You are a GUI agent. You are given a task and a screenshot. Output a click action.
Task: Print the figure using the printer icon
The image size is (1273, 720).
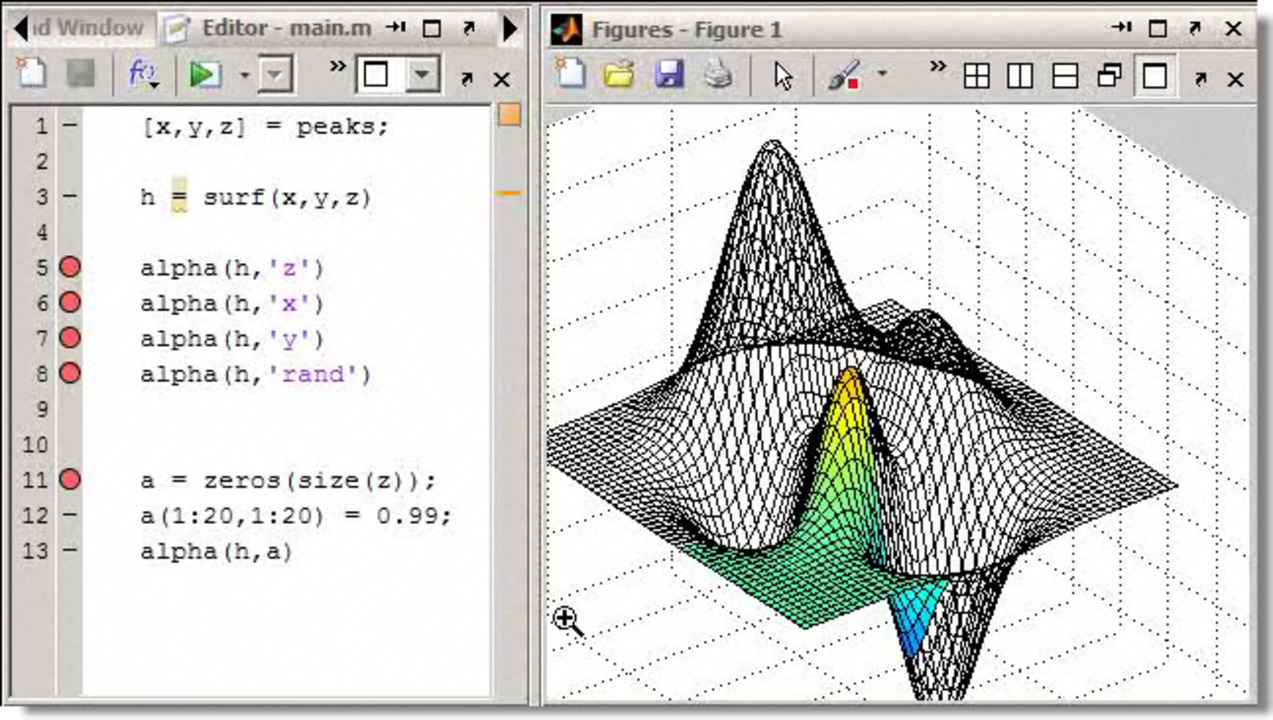717,74
